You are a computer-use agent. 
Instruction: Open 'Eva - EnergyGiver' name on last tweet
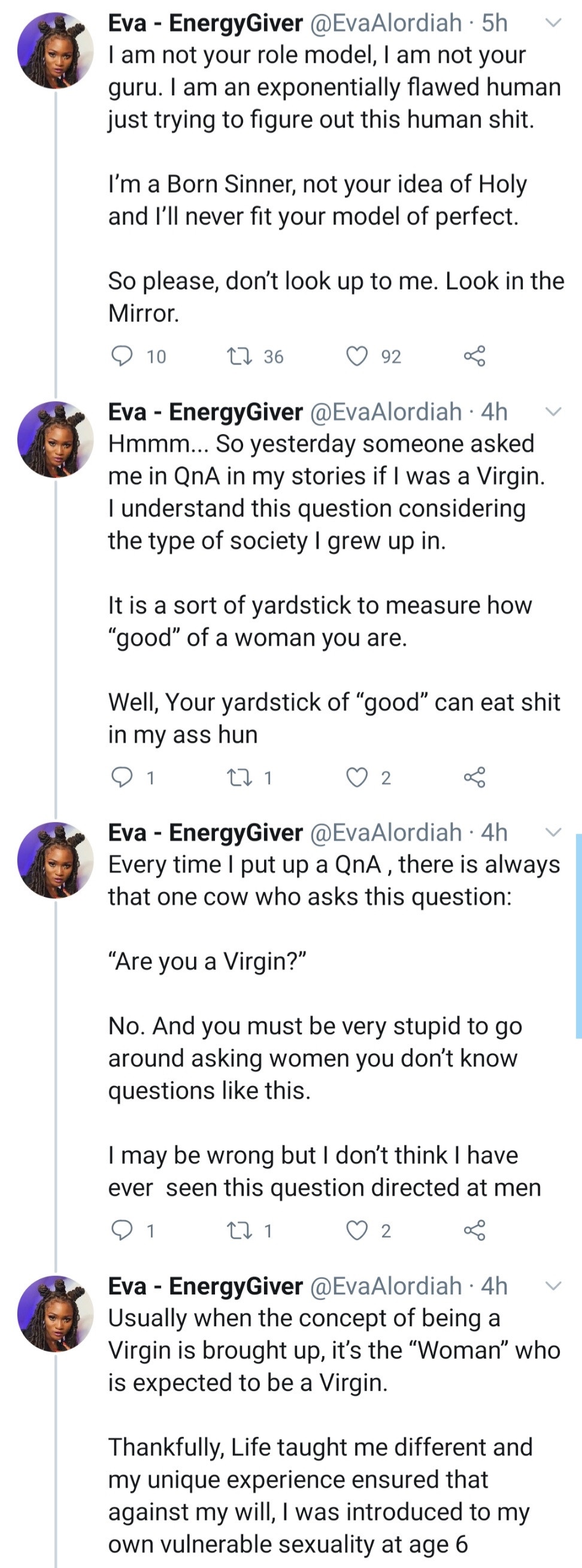coord(205,1286)
